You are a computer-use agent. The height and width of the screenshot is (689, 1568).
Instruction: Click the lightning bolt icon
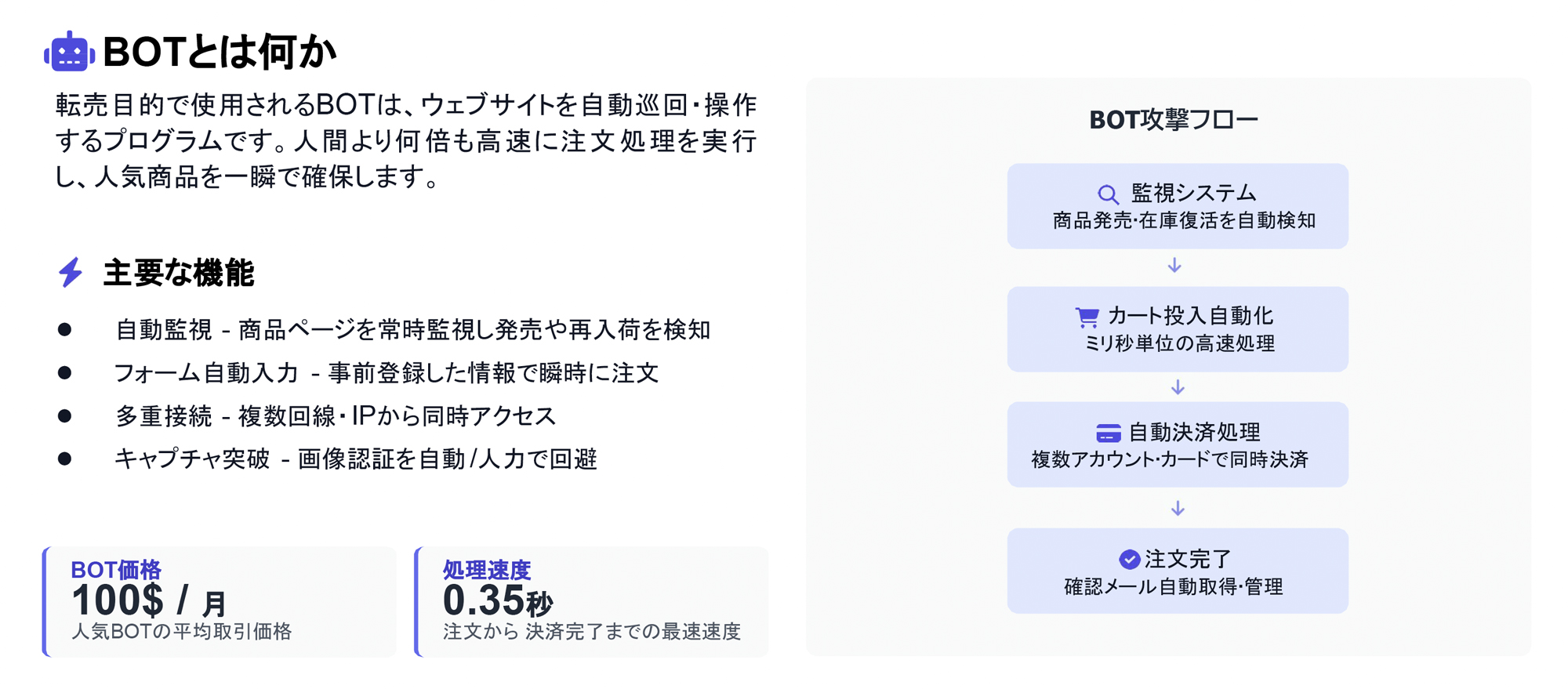click(x=71, y=272)
